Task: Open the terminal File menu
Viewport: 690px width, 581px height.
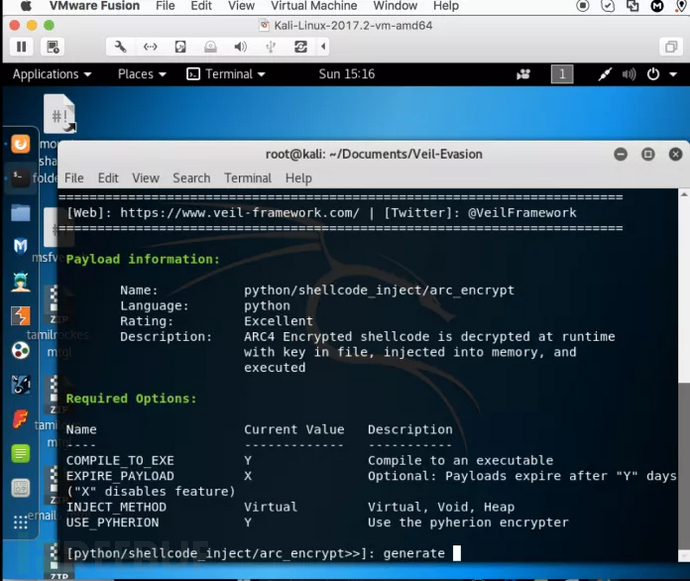Action: coord(74,178)
